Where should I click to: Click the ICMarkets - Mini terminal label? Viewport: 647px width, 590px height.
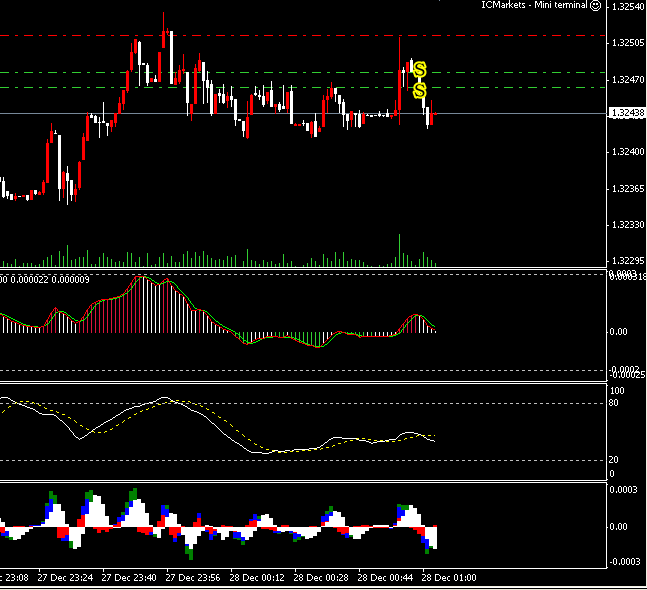click(x=534, y=5)
